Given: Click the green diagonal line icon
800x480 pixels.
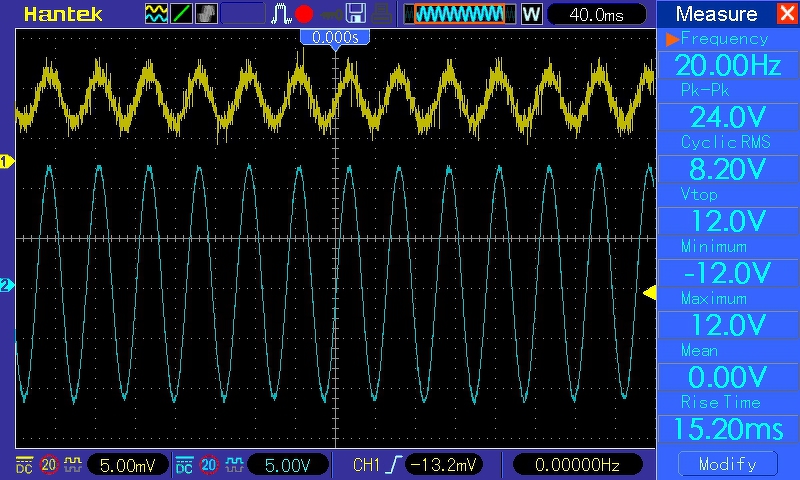Looking at the screenshot, I should pyautogui.click(x=182, y=14).
